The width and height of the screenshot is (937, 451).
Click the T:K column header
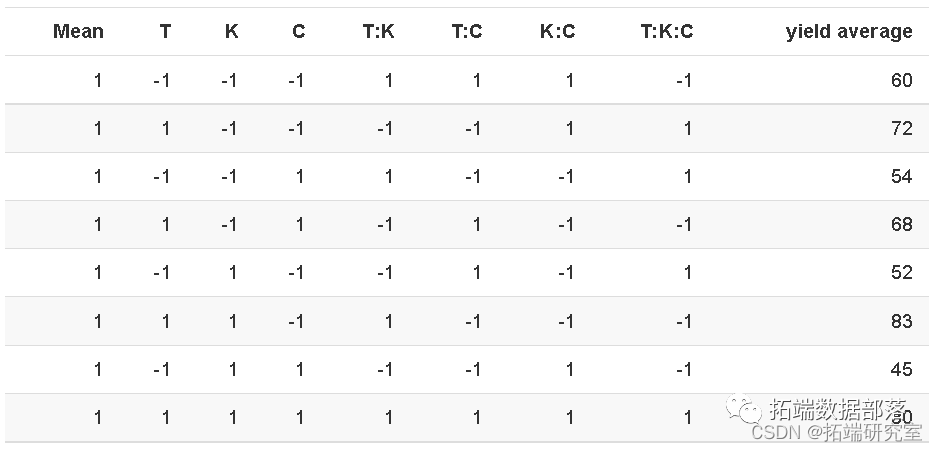378,32
